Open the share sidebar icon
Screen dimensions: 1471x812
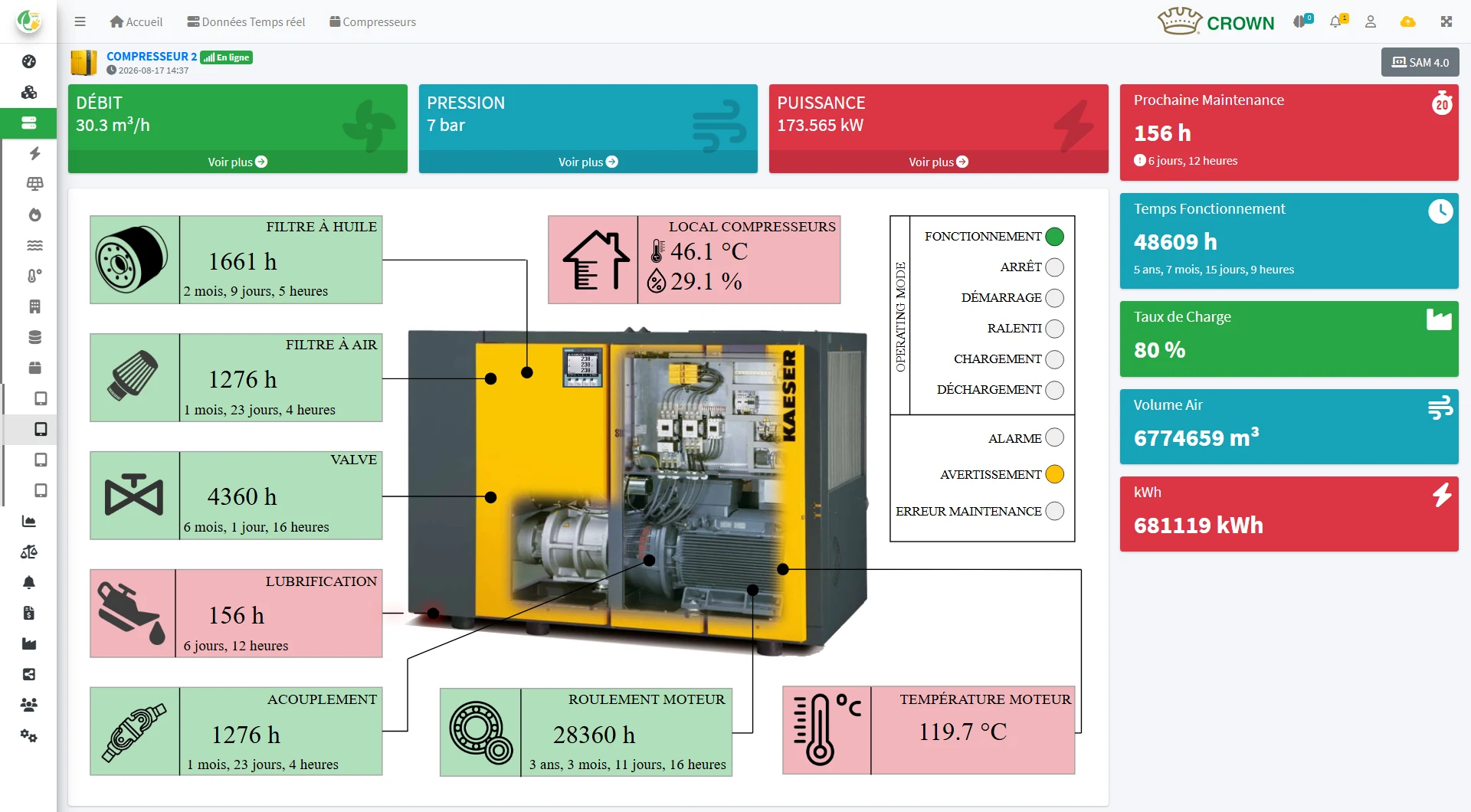[29, 674]
